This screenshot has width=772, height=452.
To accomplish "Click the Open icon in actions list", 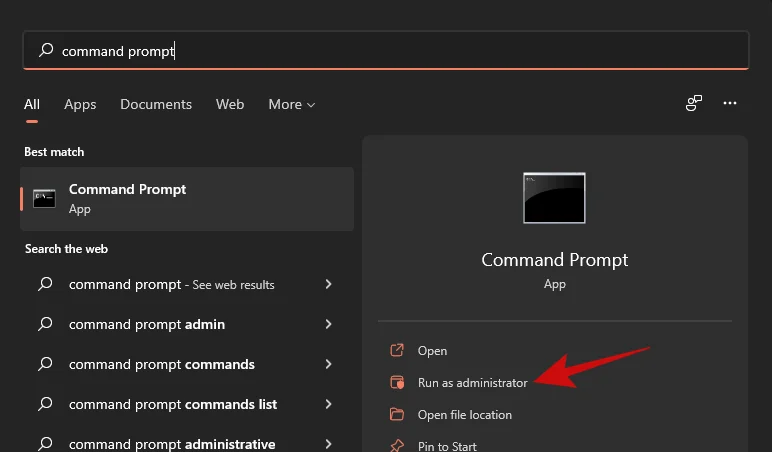I will coord(397,350).
